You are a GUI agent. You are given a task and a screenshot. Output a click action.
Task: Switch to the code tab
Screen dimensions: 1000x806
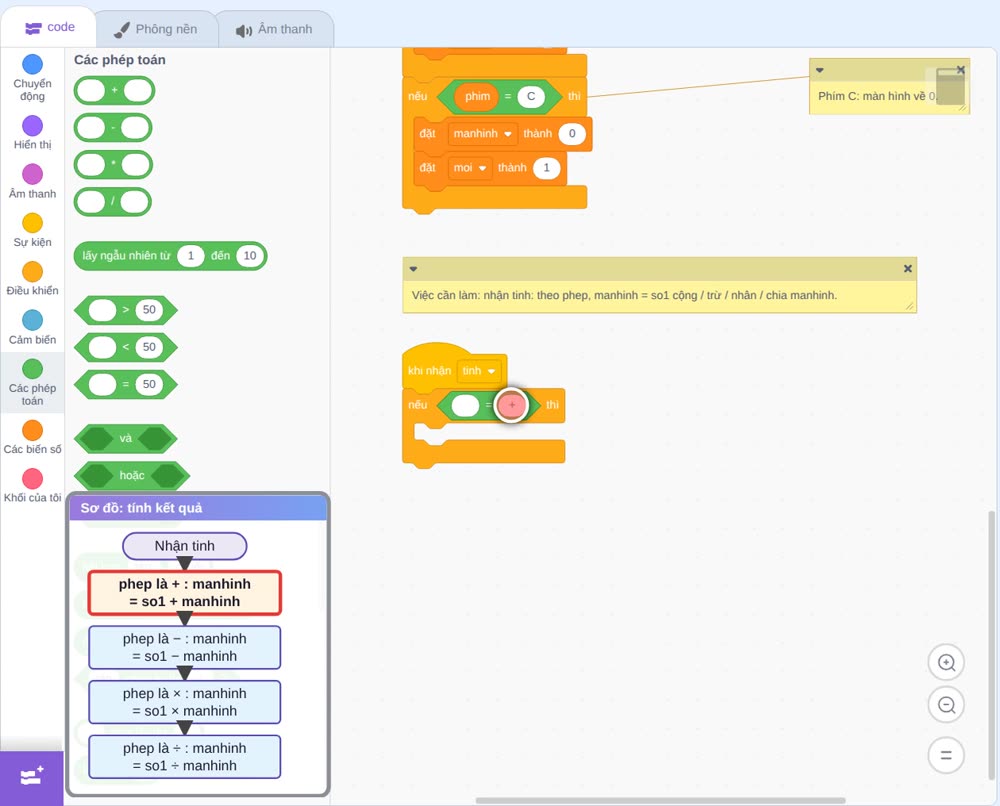point(49,27)
